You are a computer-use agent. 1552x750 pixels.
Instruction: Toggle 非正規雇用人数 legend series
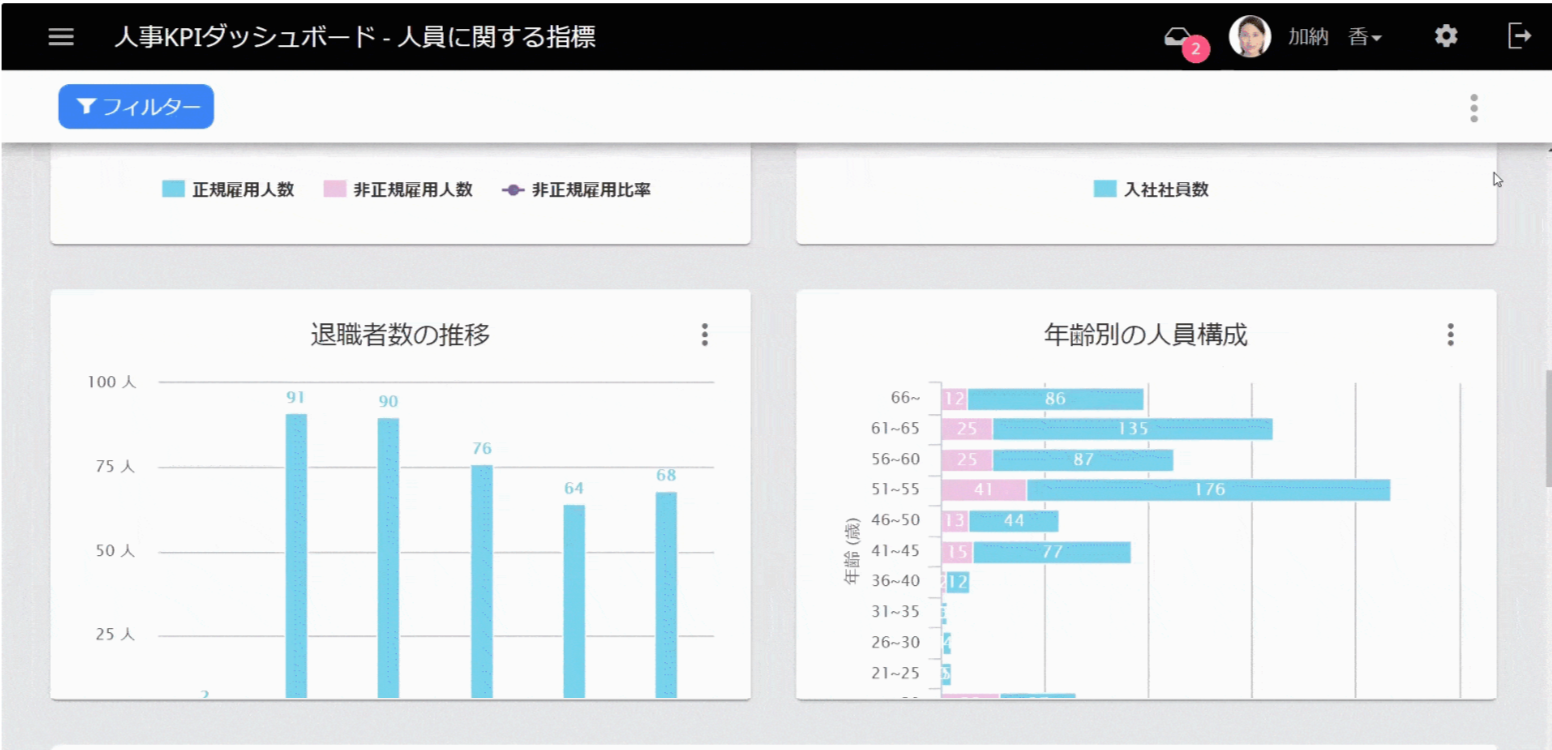click(398, 190)
